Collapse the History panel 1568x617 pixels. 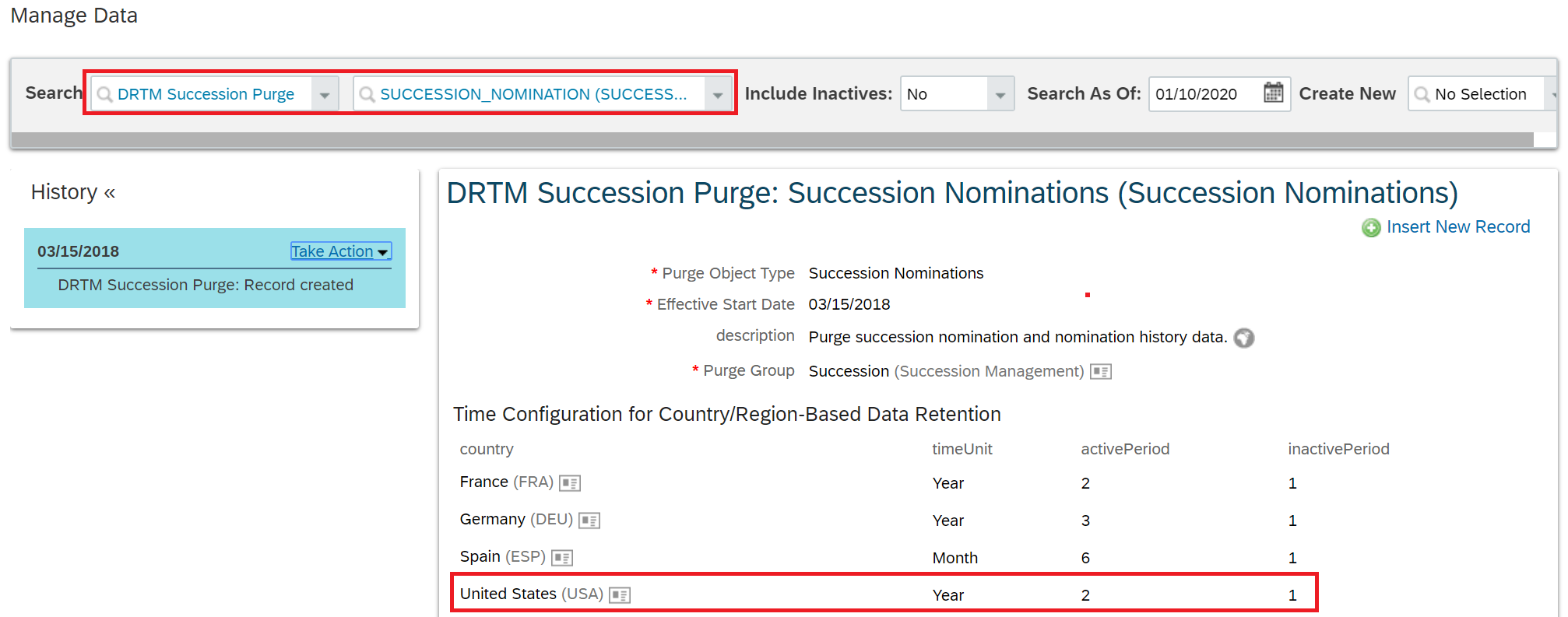click(x=109, y=192)
